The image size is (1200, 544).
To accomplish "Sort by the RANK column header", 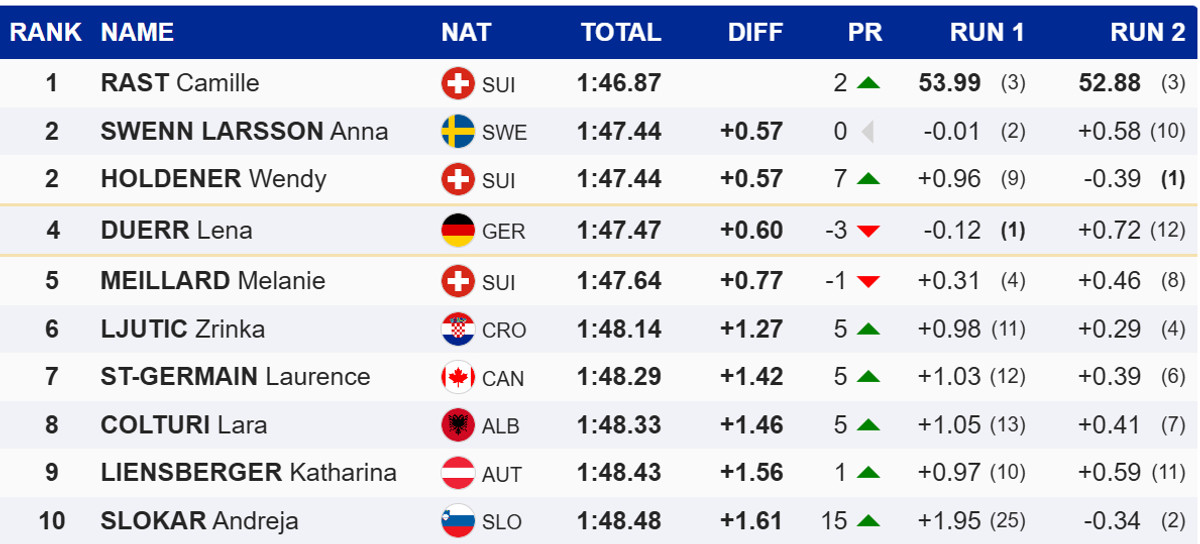I will click(46, 32).
